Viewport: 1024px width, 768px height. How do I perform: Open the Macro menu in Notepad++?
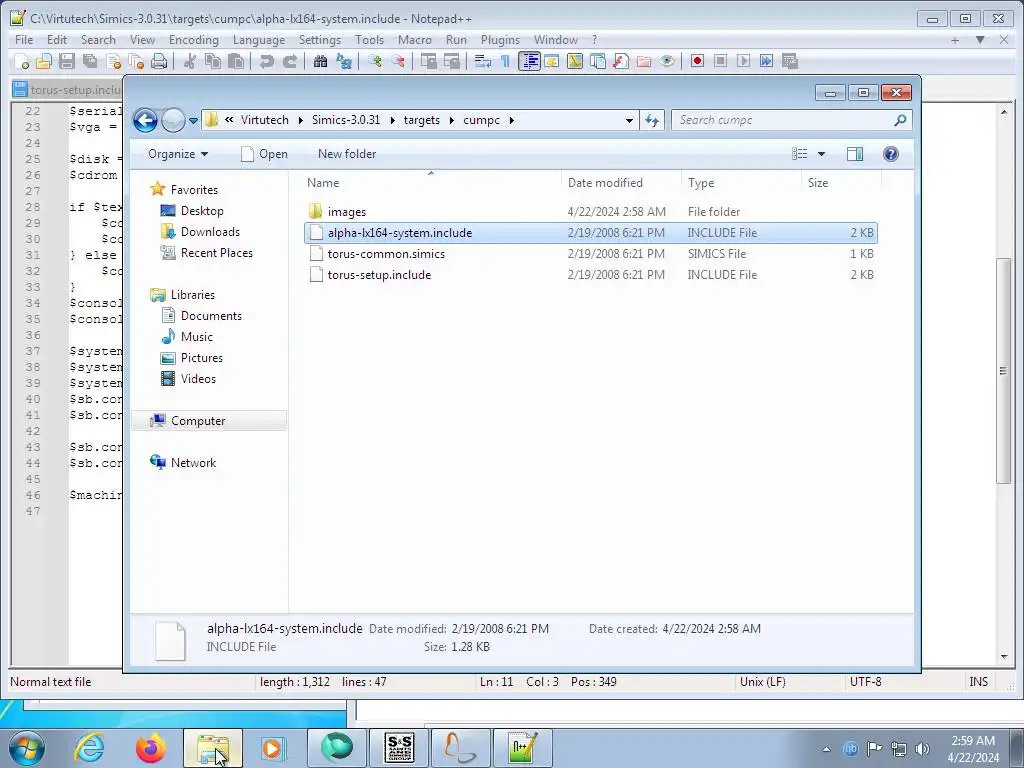pos(415,40)
